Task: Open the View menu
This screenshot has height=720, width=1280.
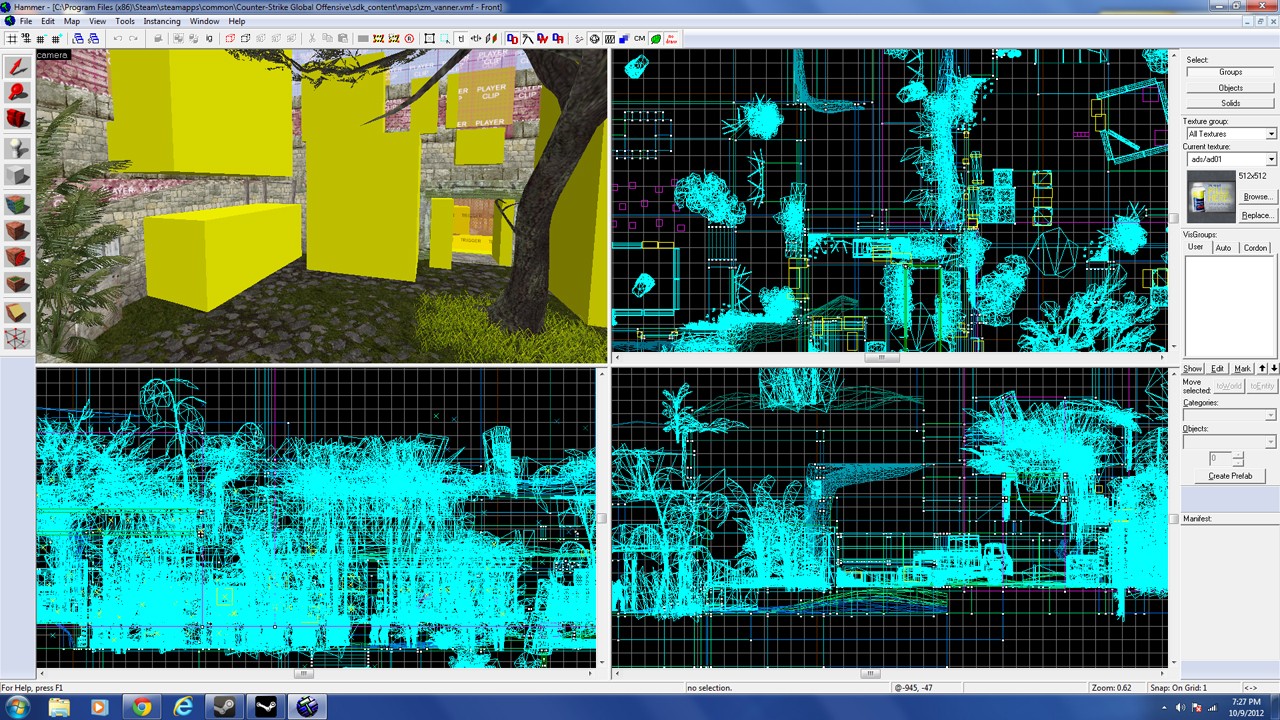Action: click(97, 21)
